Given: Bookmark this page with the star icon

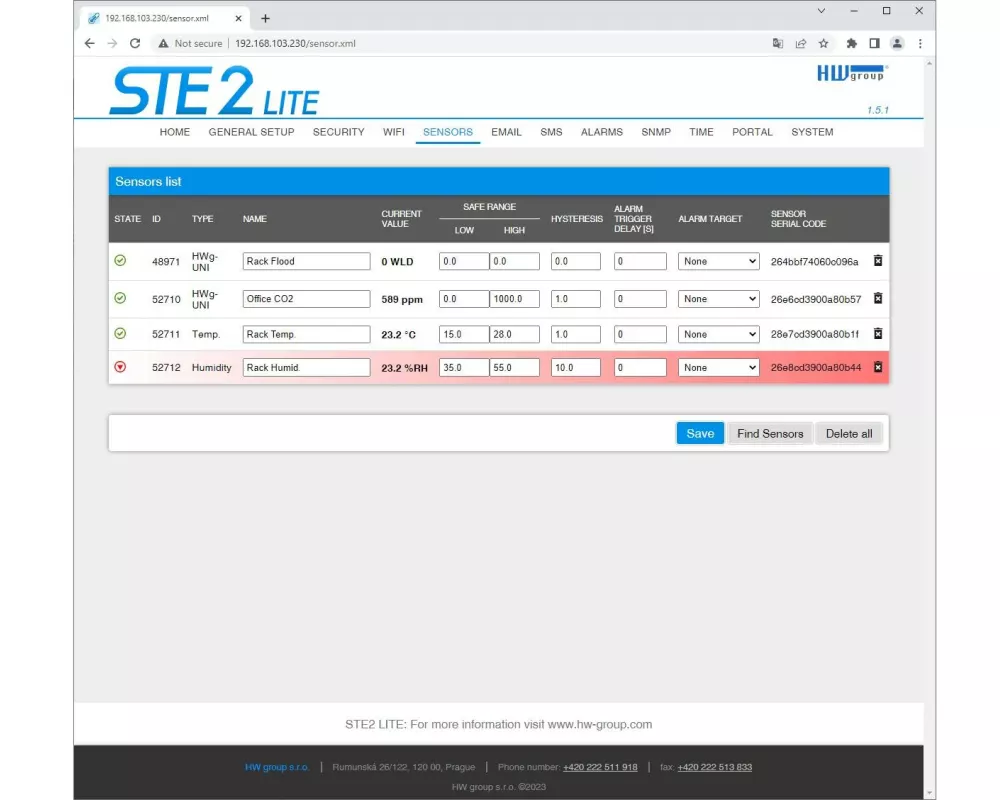Looking at the screenshot, I should (x=824, y=43).
